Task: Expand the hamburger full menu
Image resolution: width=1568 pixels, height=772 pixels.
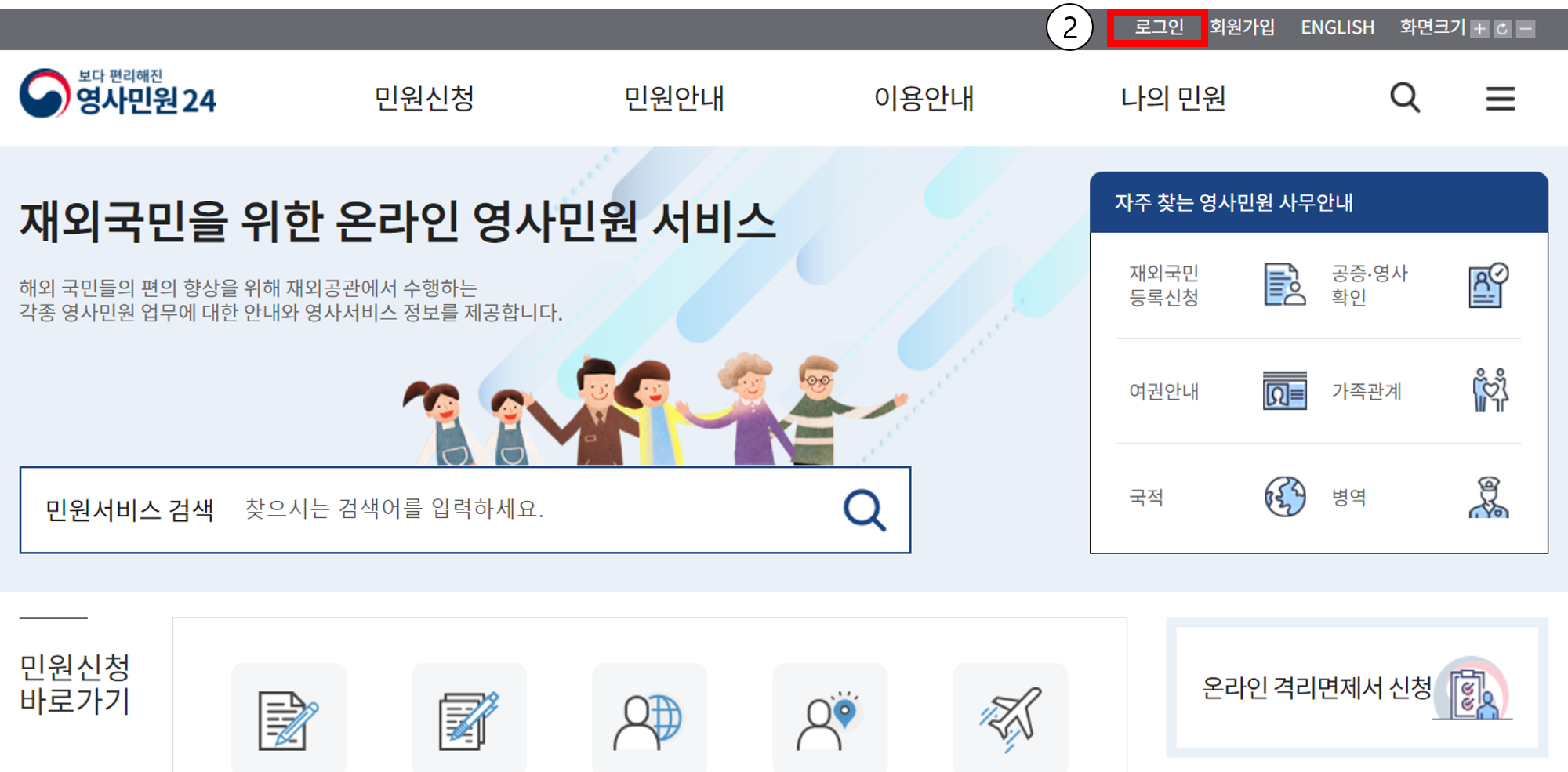Action: click(1500, 99)
